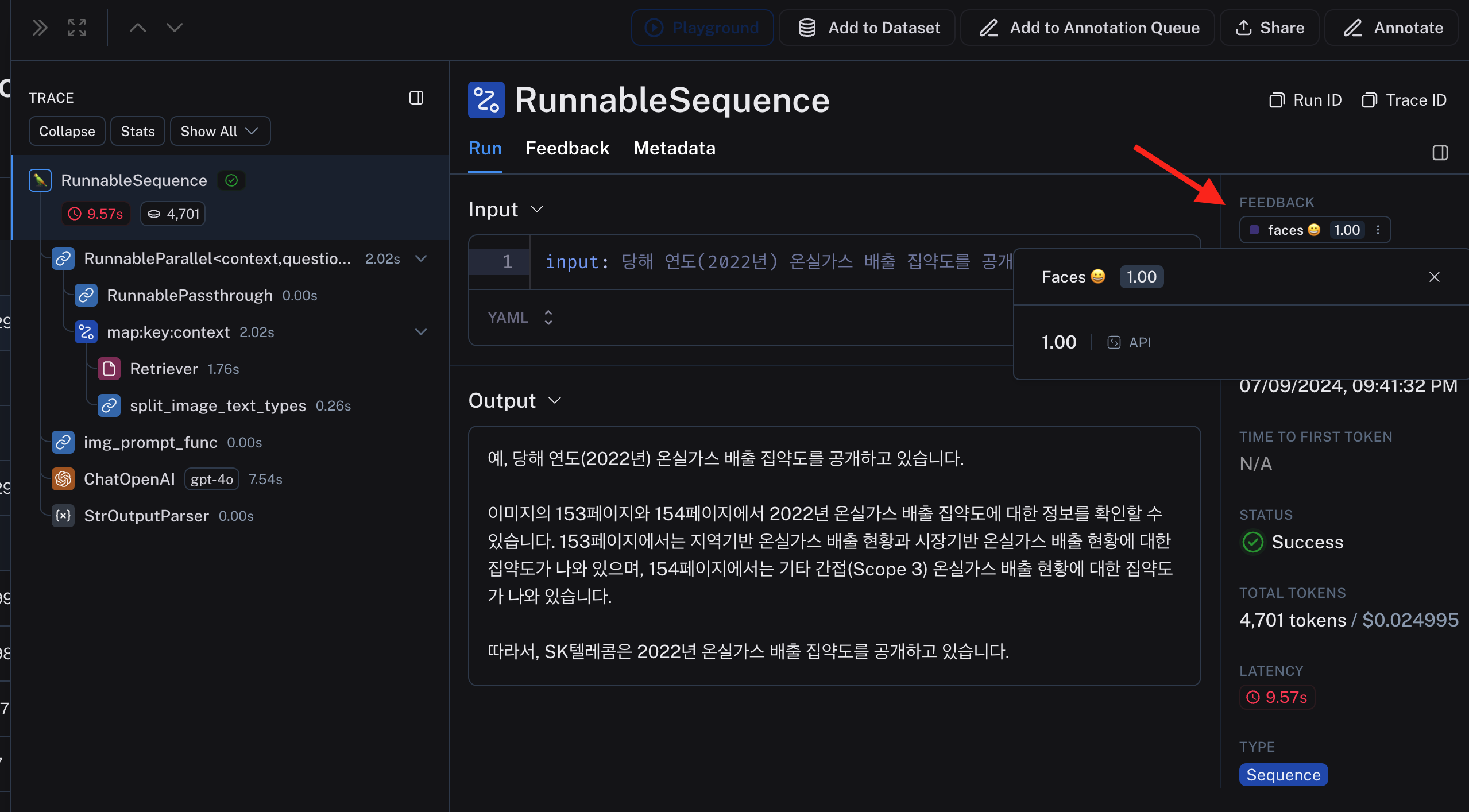Click the double-chevron collapse sidebar icon
Image resolution: width=1469 pixels, height=812 pixels.
click(x=40, y=28)
